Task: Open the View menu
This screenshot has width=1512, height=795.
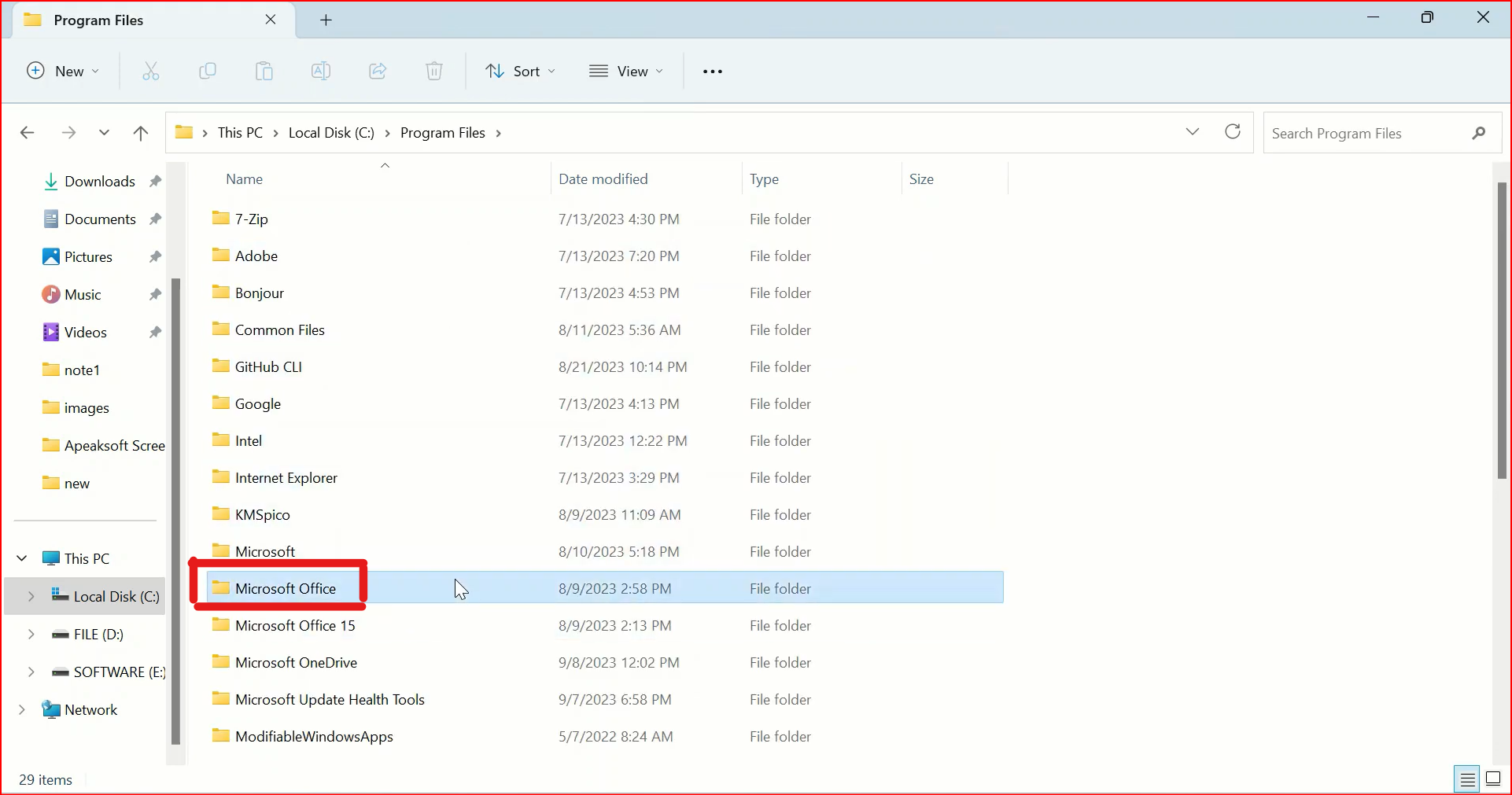Action: pos(626,71)
